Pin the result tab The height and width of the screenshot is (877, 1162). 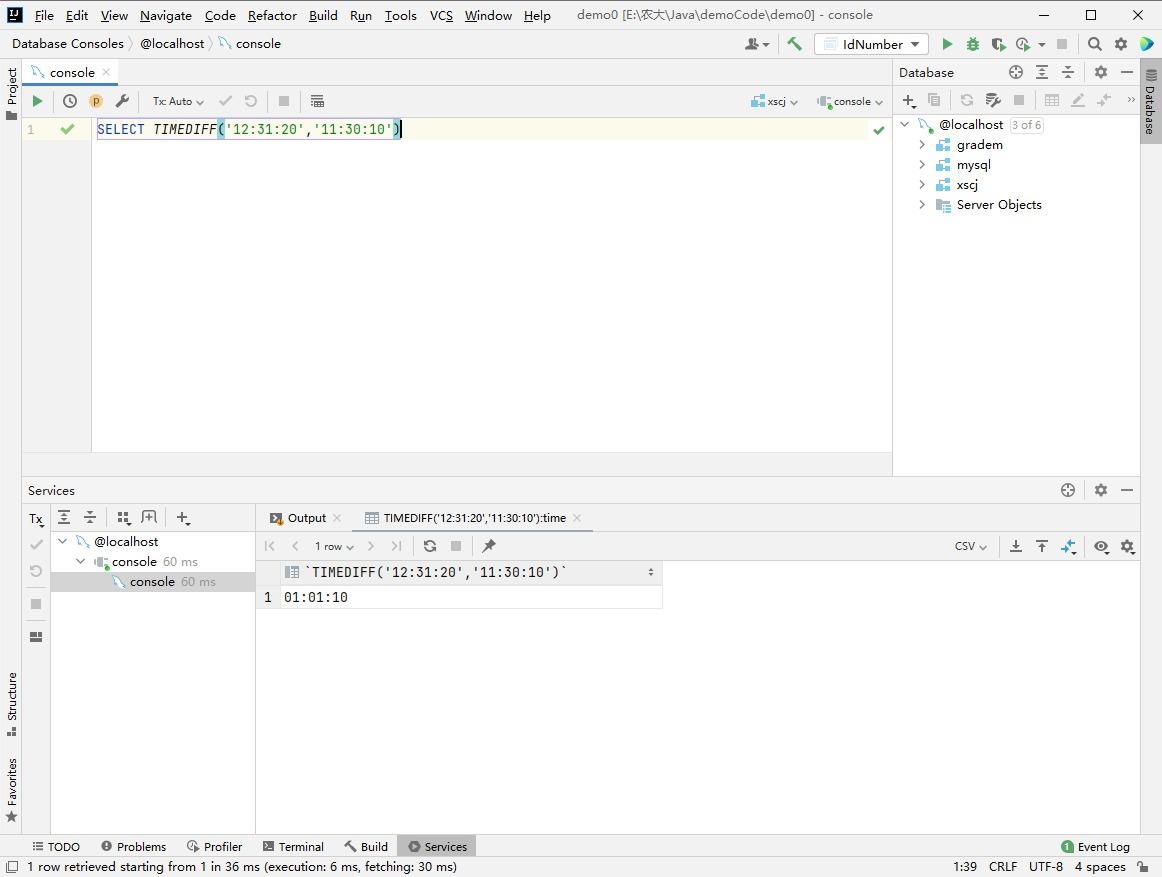click(x=489, y=546)
